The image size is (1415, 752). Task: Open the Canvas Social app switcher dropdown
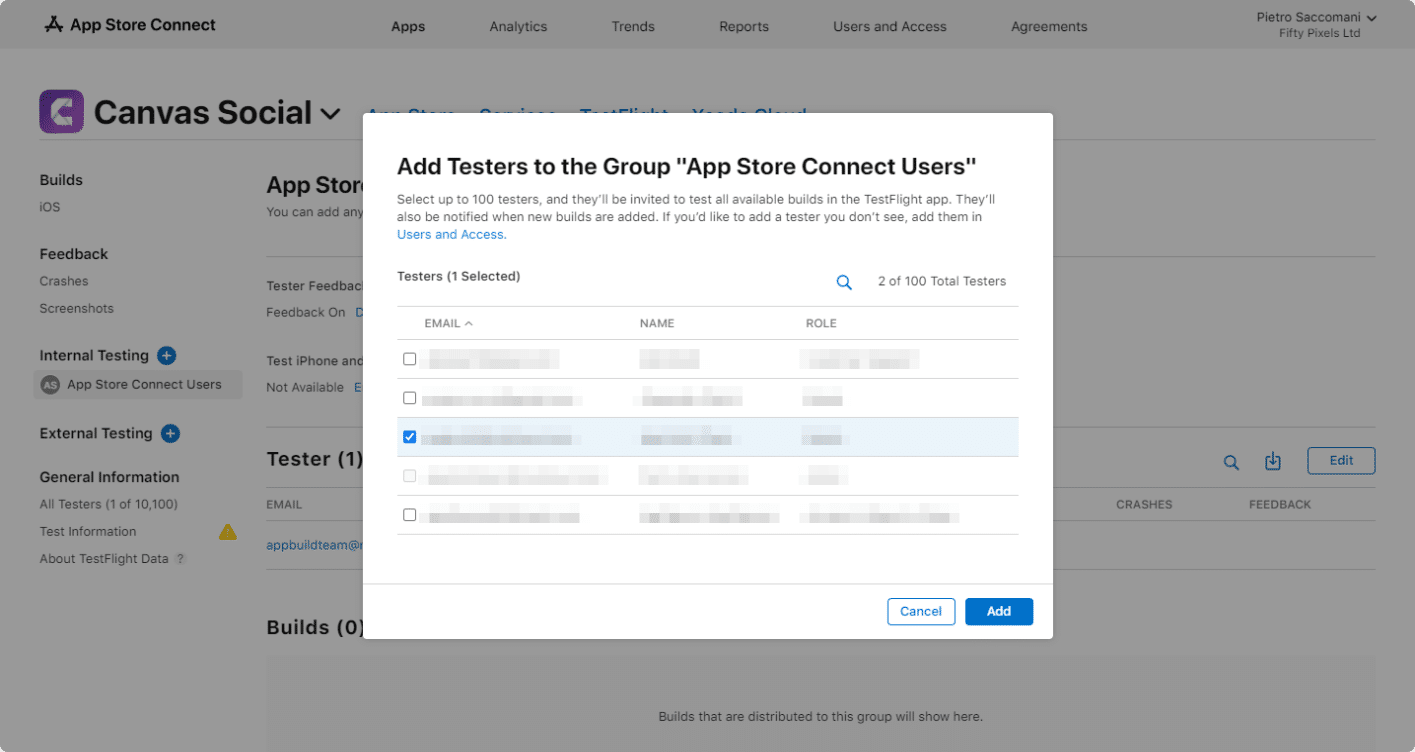click(331, 114)
